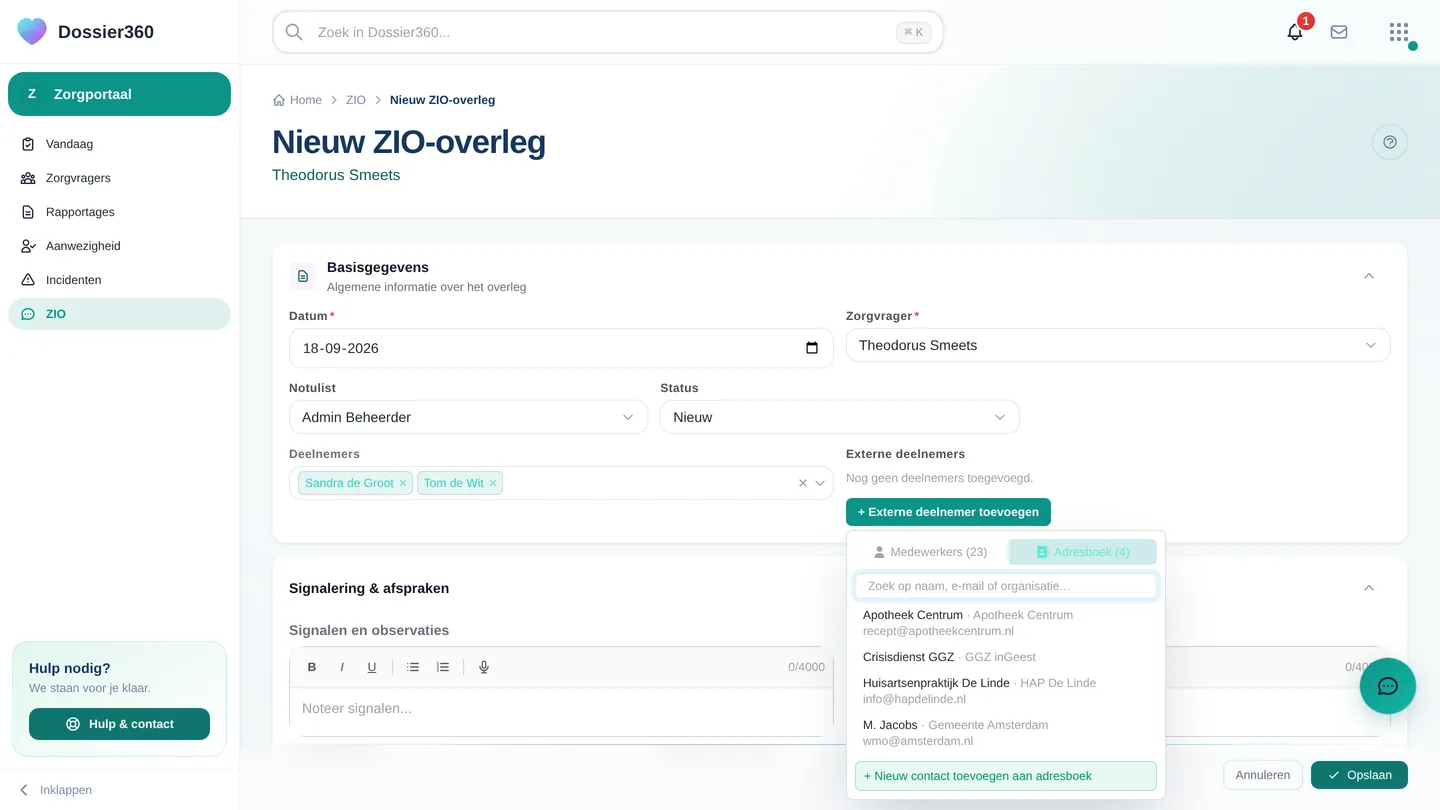Insert a numbered list in signals editor
The height and width of the screenshot is (810, 1440).
[x=443, y=667]
